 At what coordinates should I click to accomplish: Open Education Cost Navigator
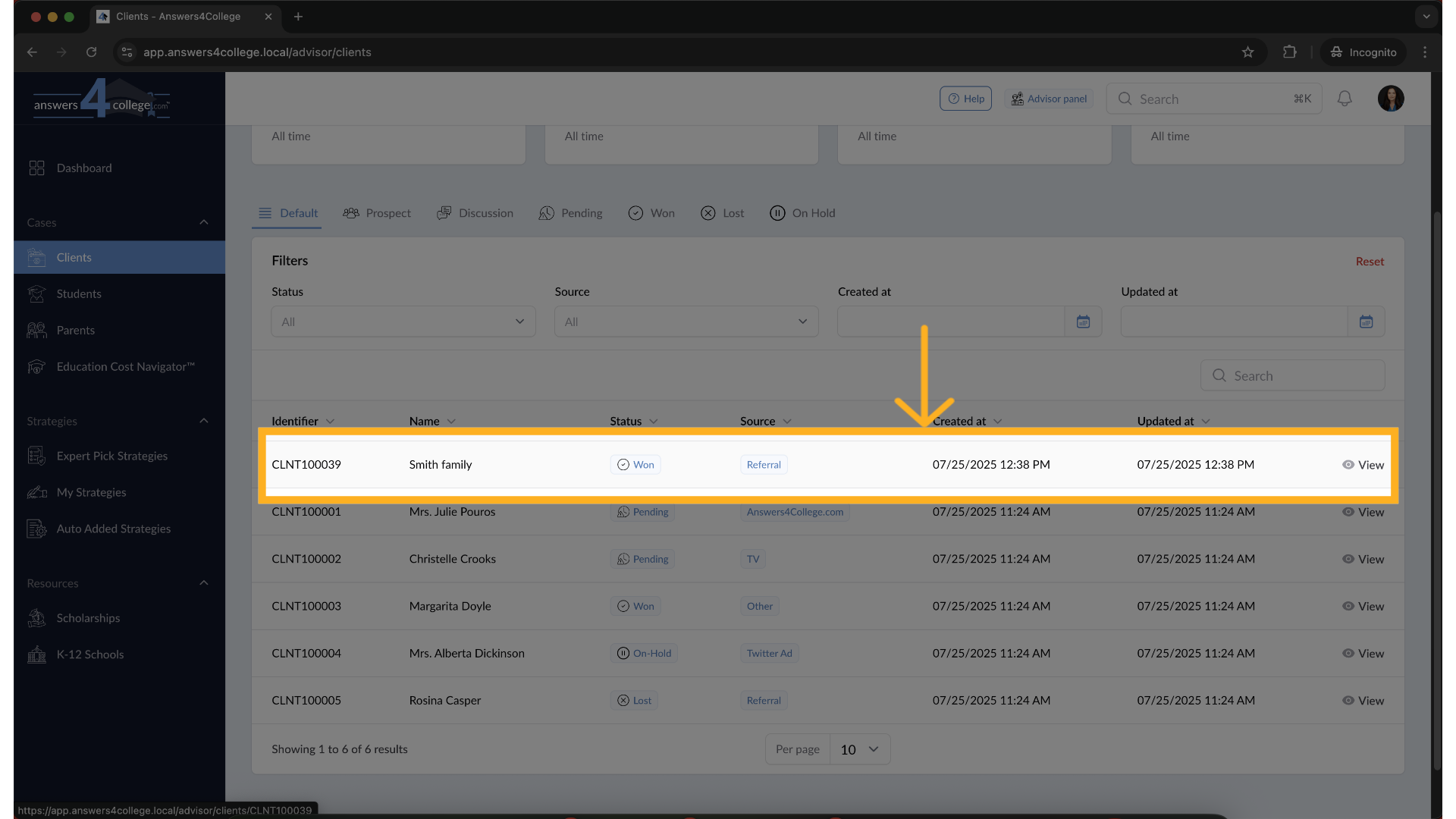124,367
